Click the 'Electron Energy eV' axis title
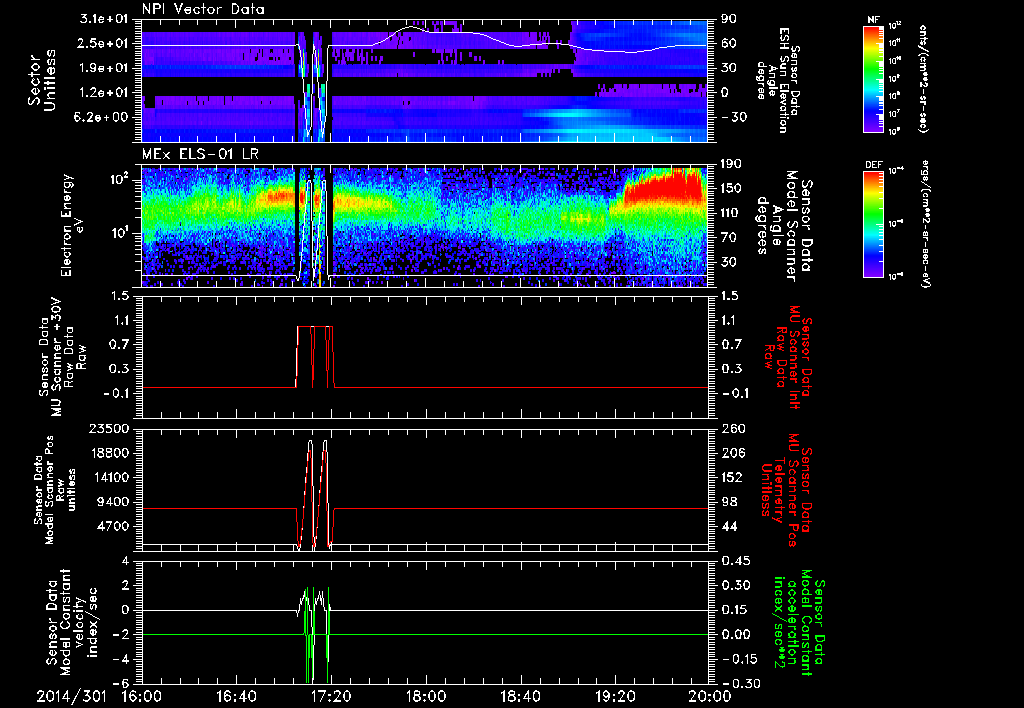The height and width of the screenshot is (708, 1024). (73, 225)
